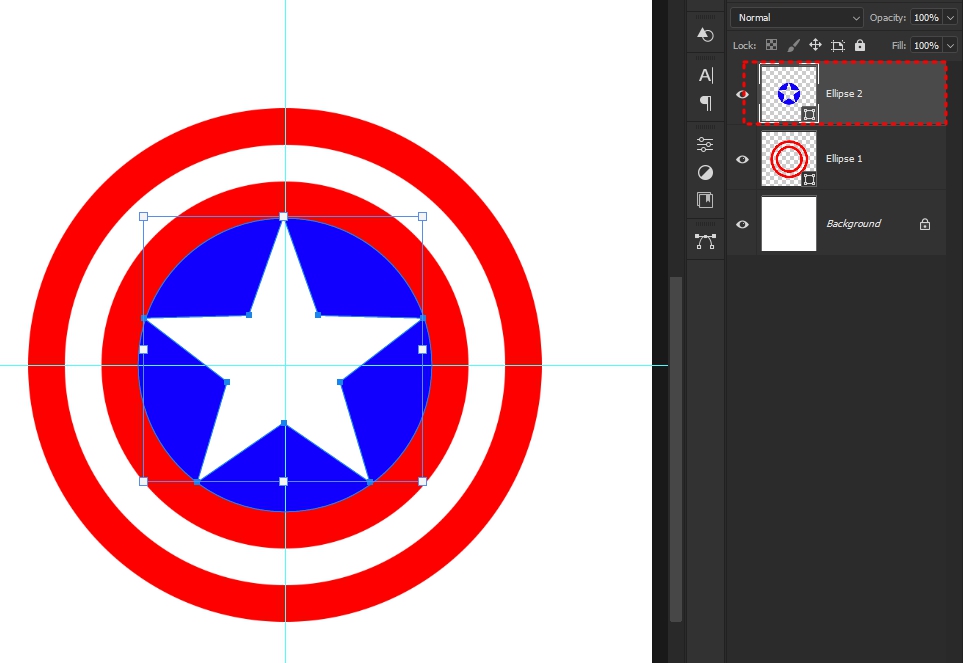Click the shape badge on Ellipse 1 thumbnail

[x=809, y=179]
